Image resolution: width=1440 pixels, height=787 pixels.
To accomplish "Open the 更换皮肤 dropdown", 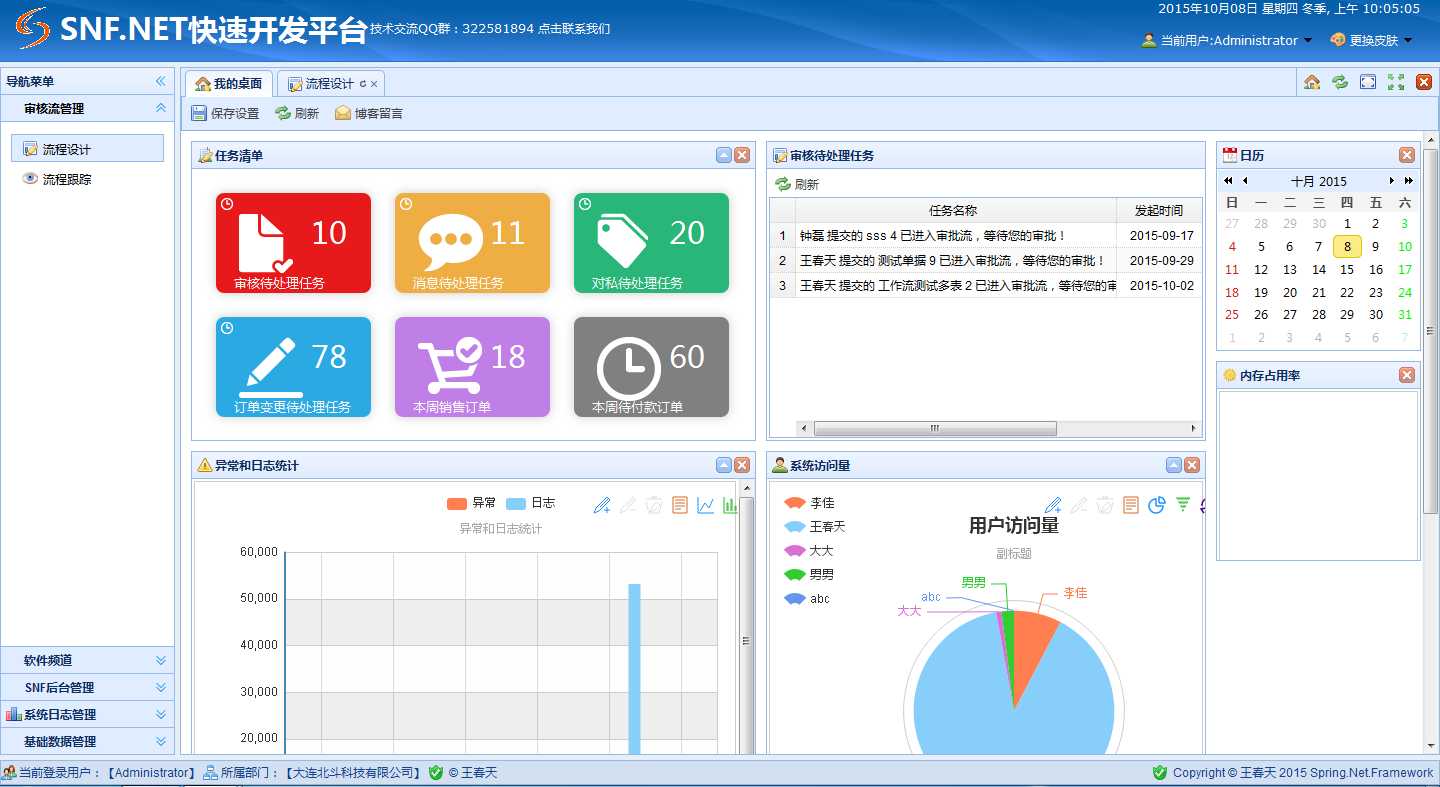I will 1371,40.
